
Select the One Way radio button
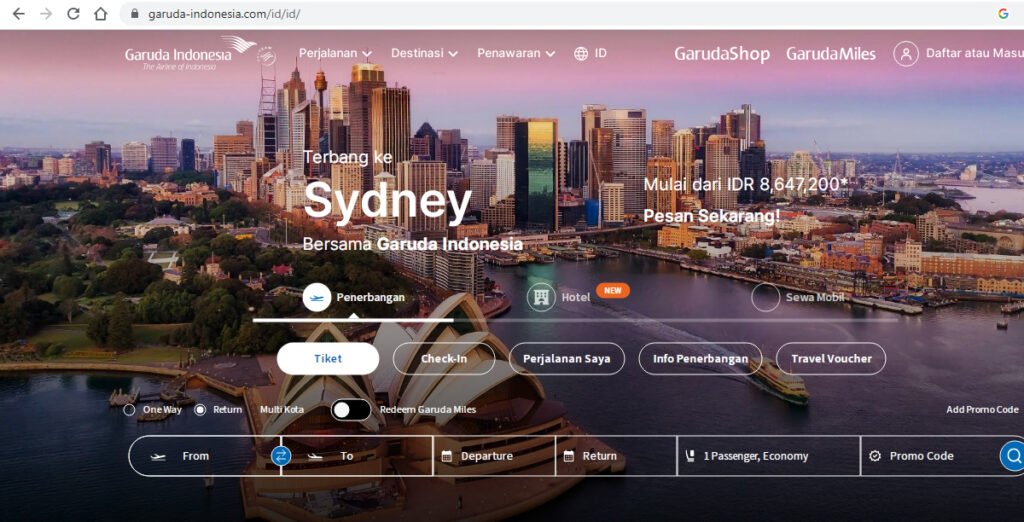(x=129, y=410)
